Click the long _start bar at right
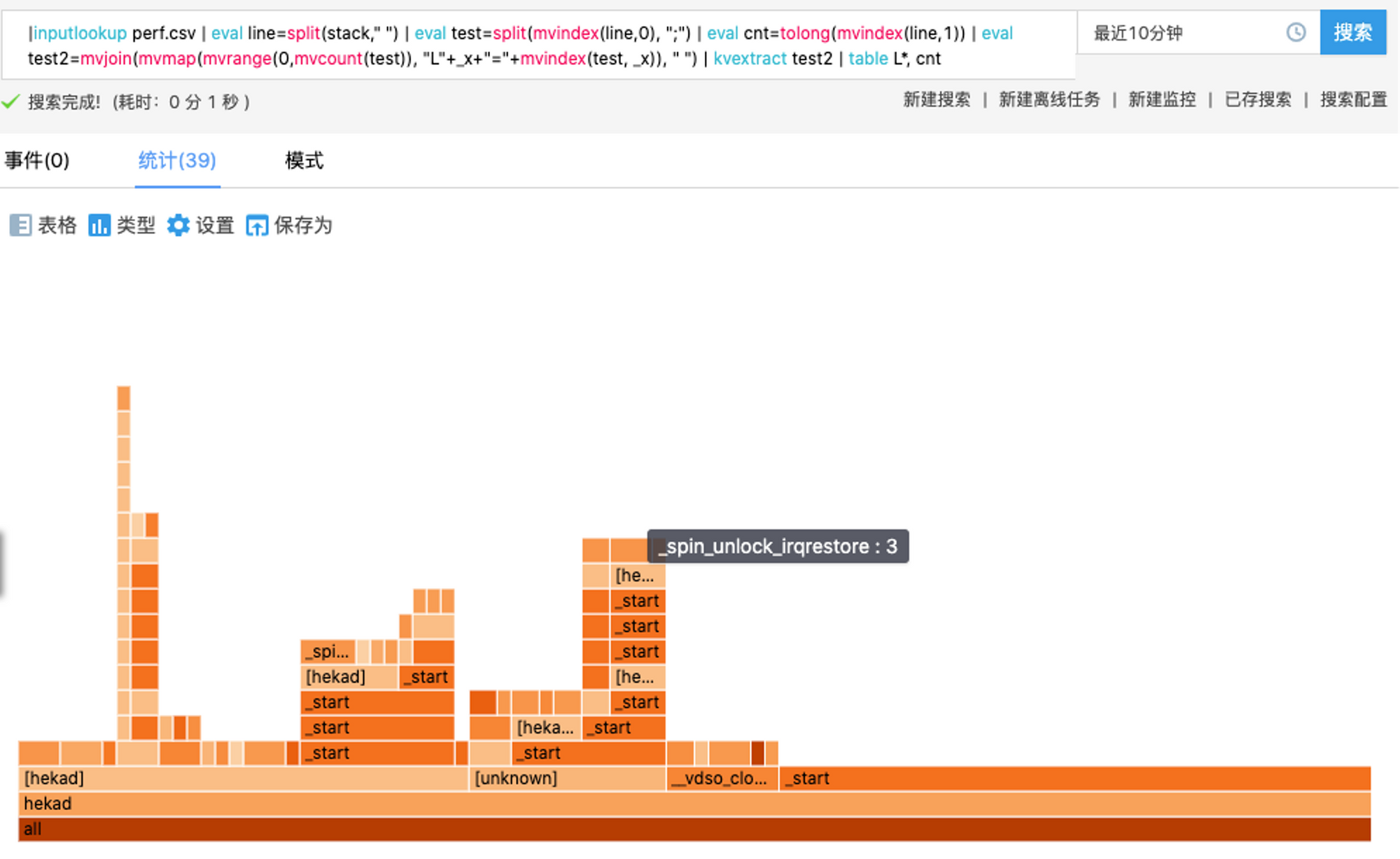The image size is (1400, 859). [1075, 778]
